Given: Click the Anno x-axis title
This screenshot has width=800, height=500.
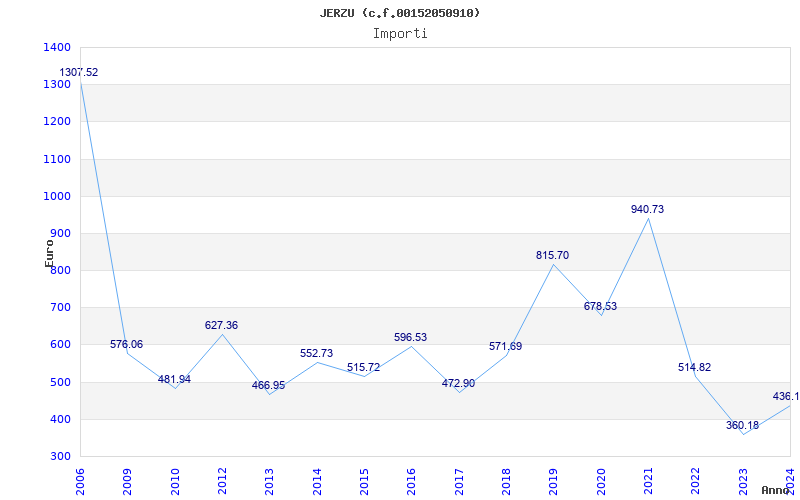Looking at the screenshot, I should point(776,490).
